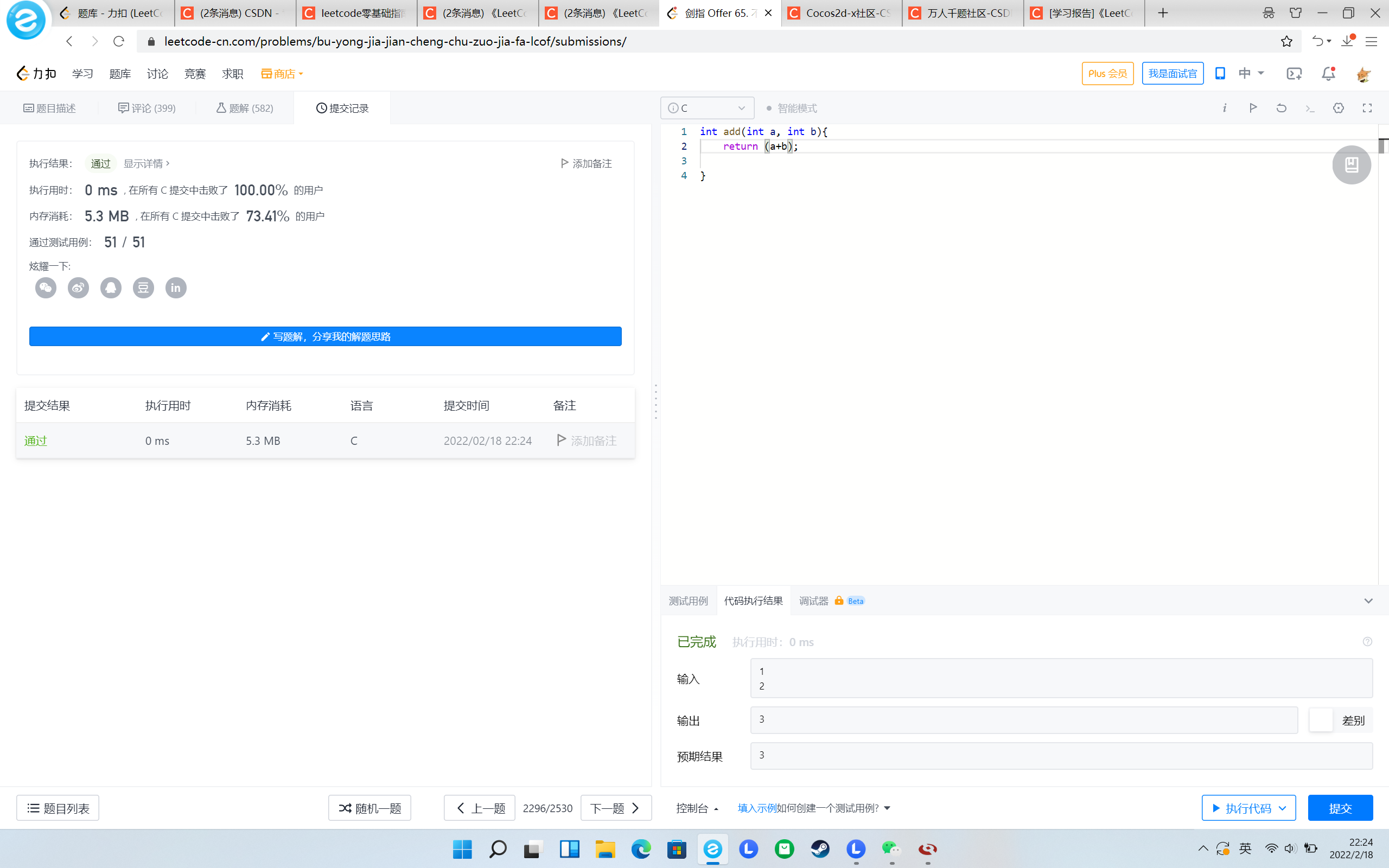Open Windows Start menu

462,848
